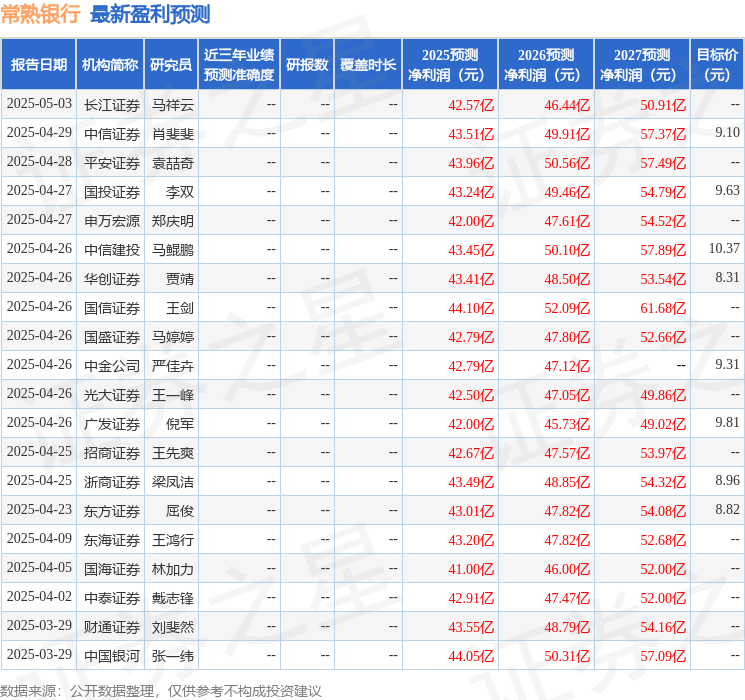
Task: Click the 最新盈利预测 heading
Action: (x=150, y=14)
